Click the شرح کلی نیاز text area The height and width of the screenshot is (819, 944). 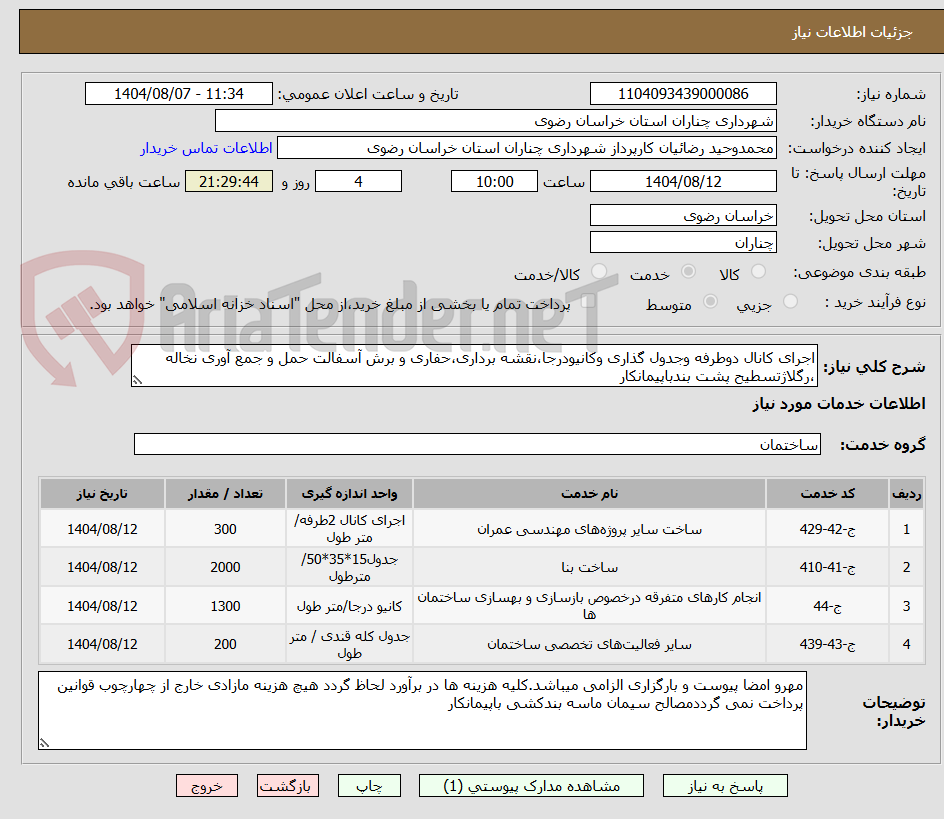(474, 366)
